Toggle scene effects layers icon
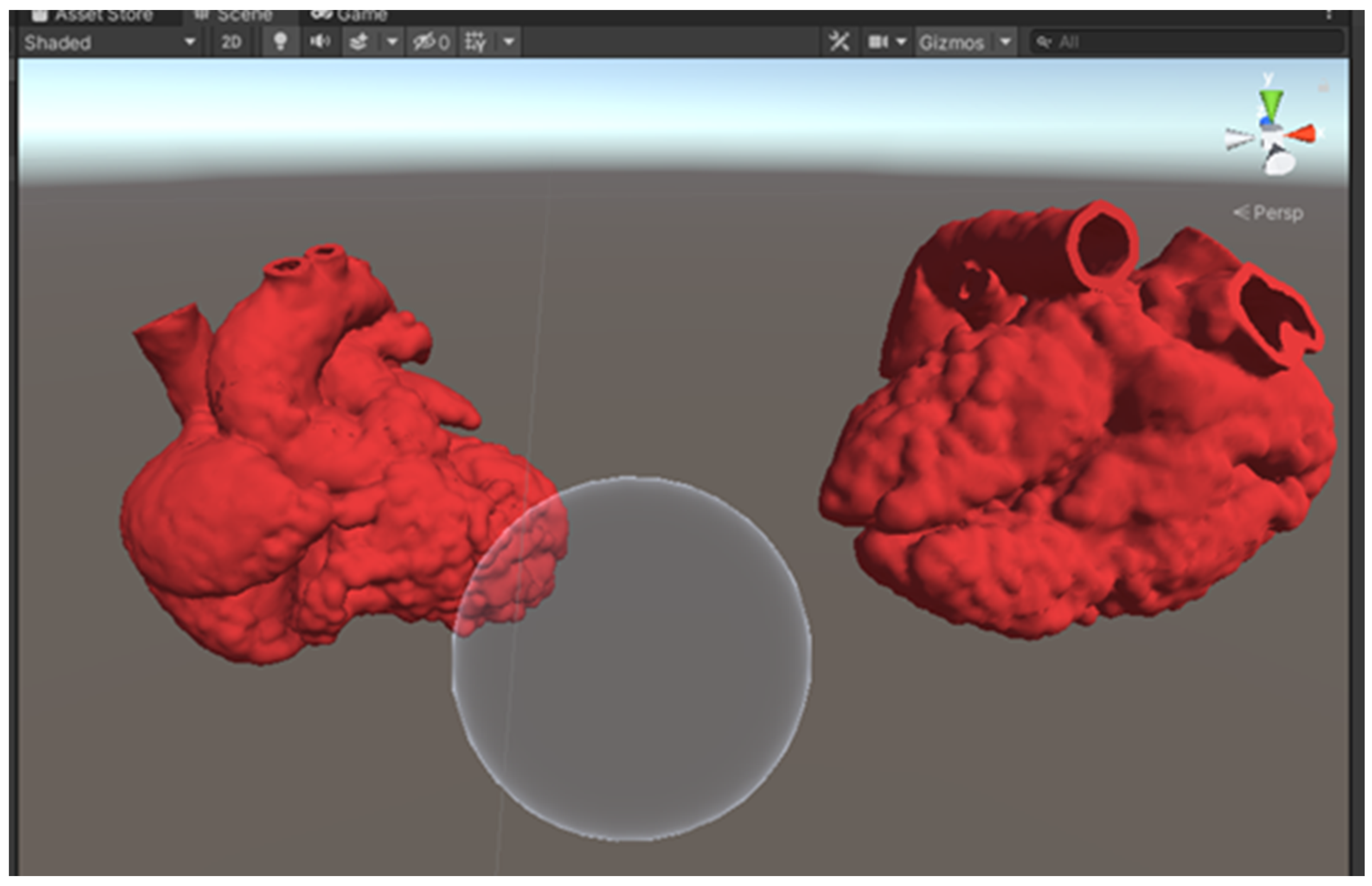The height and width of the screenshot is (886, 1372). point(359,42)
